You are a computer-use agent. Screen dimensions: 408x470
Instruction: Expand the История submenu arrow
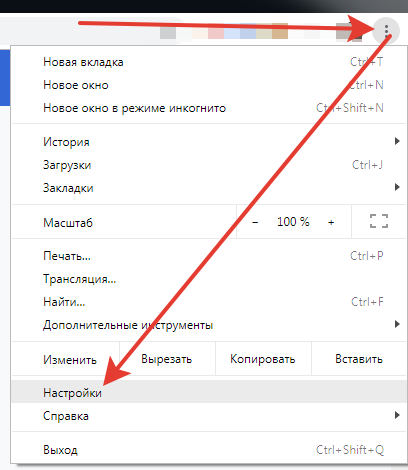[x=397, y=141]
